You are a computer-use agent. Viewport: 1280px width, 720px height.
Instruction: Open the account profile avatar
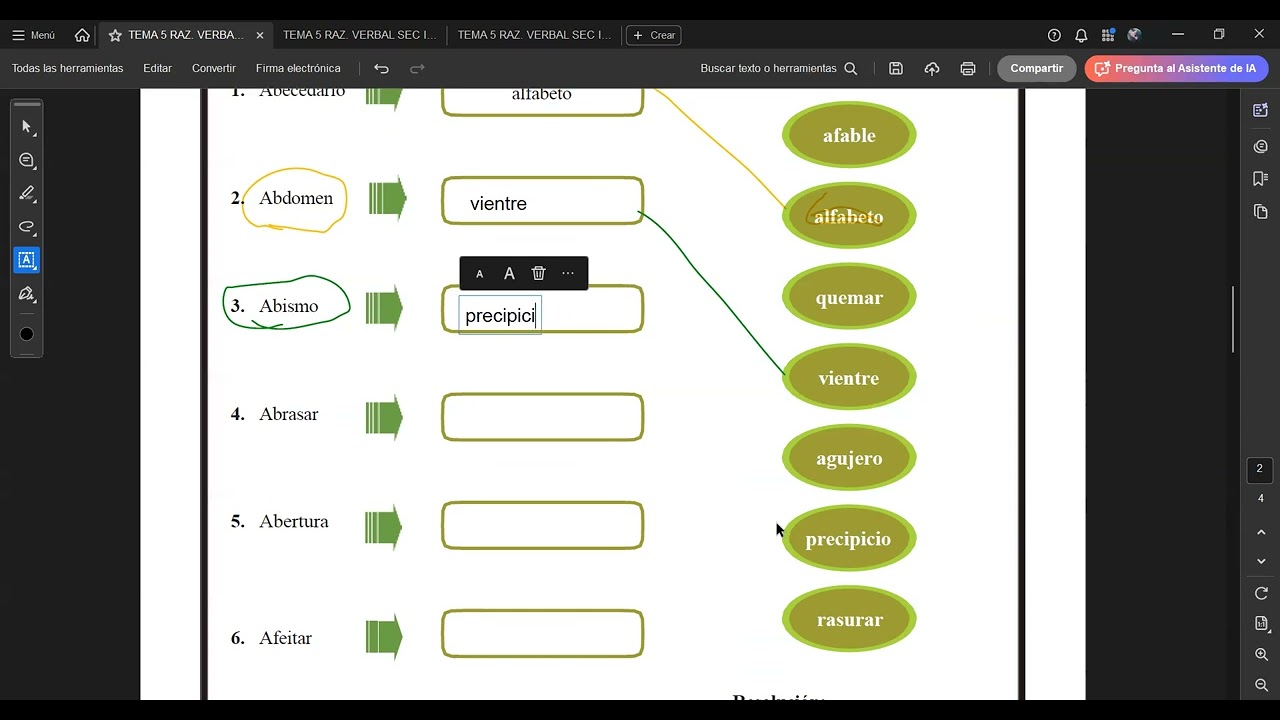click(x=1134, y=35)
